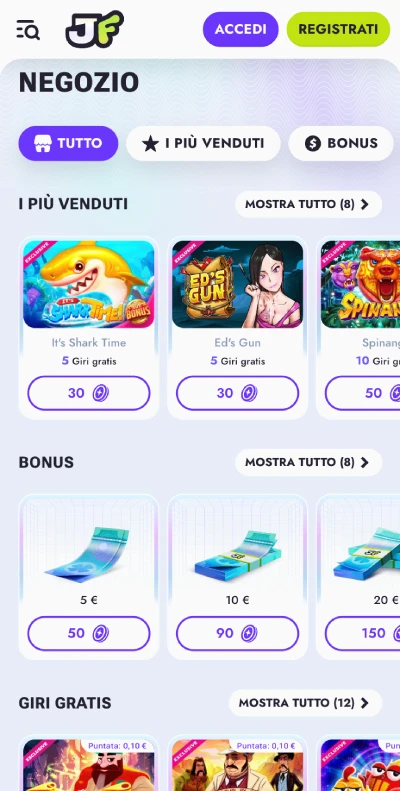The width and height of the screenshot is (400, 791).
Task: Select the 5 € banknote image
Action: [89, 551]
